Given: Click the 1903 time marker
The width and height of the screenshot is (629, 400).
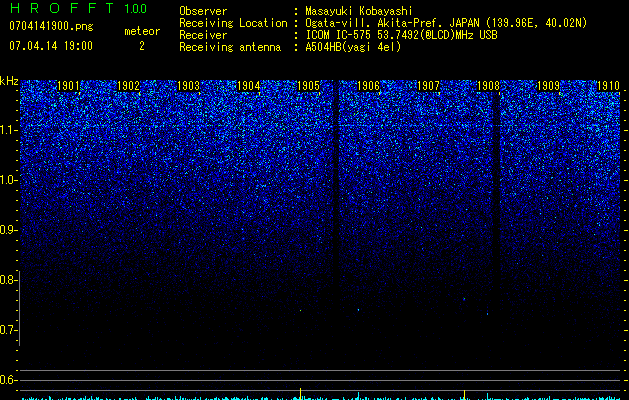Looking at the screenshot, I should [x=188, y=86].
